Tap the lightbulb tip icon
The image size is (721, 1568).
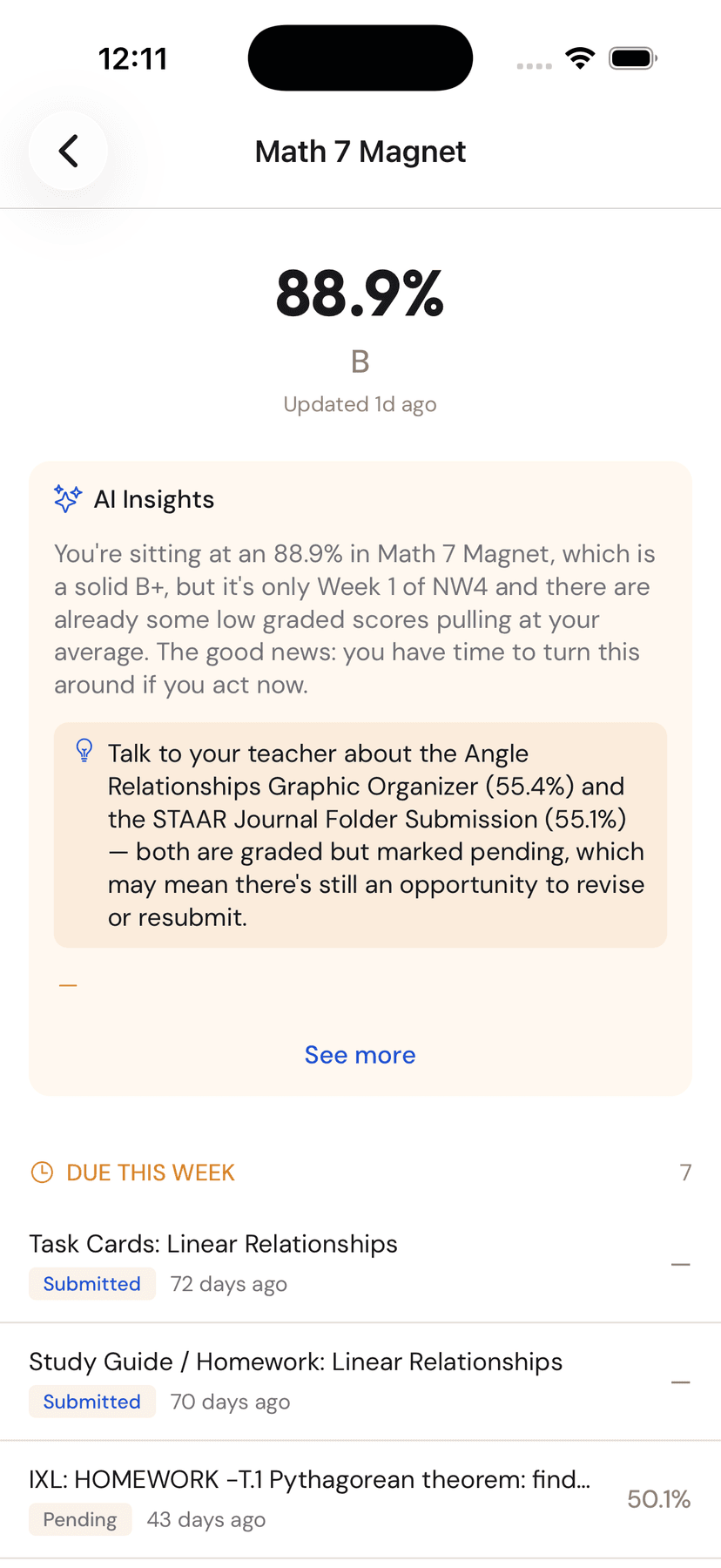(84, 750)
